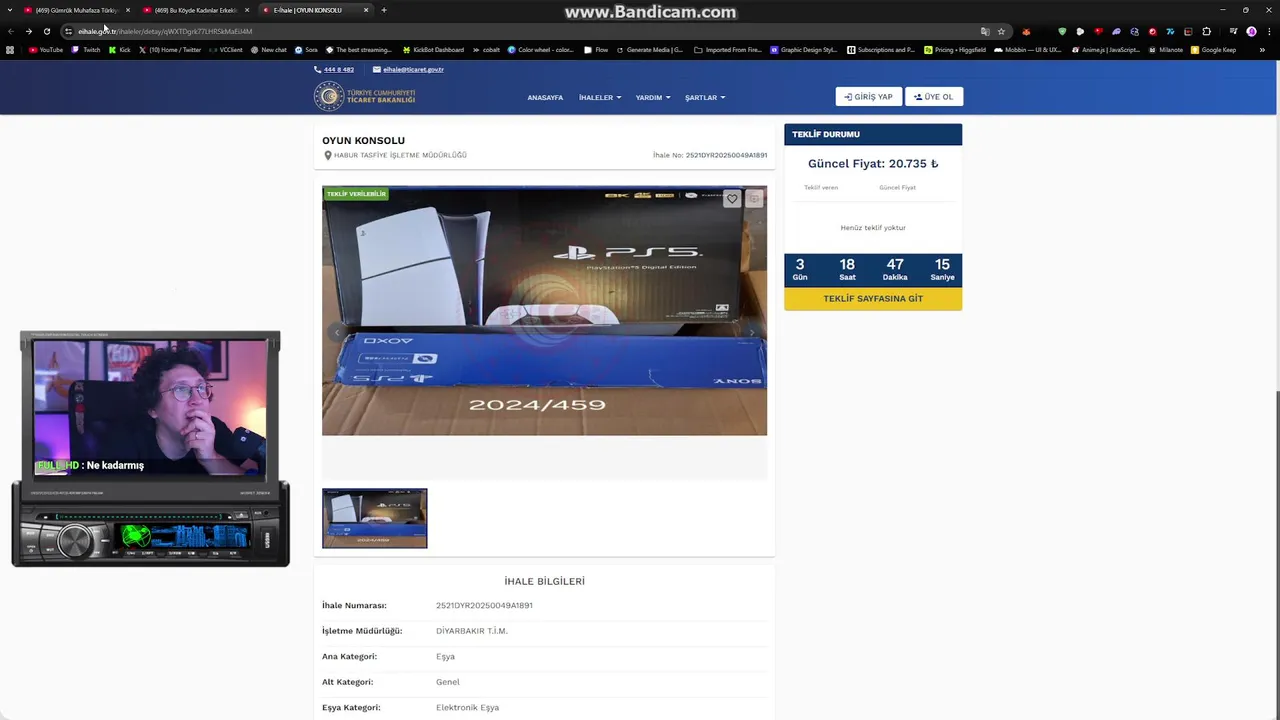Screen dimensions: 1280x720
Task: Open the Mobbin UI & UX bookmark
Action: pyautogui.click(x=1027, y=50)
